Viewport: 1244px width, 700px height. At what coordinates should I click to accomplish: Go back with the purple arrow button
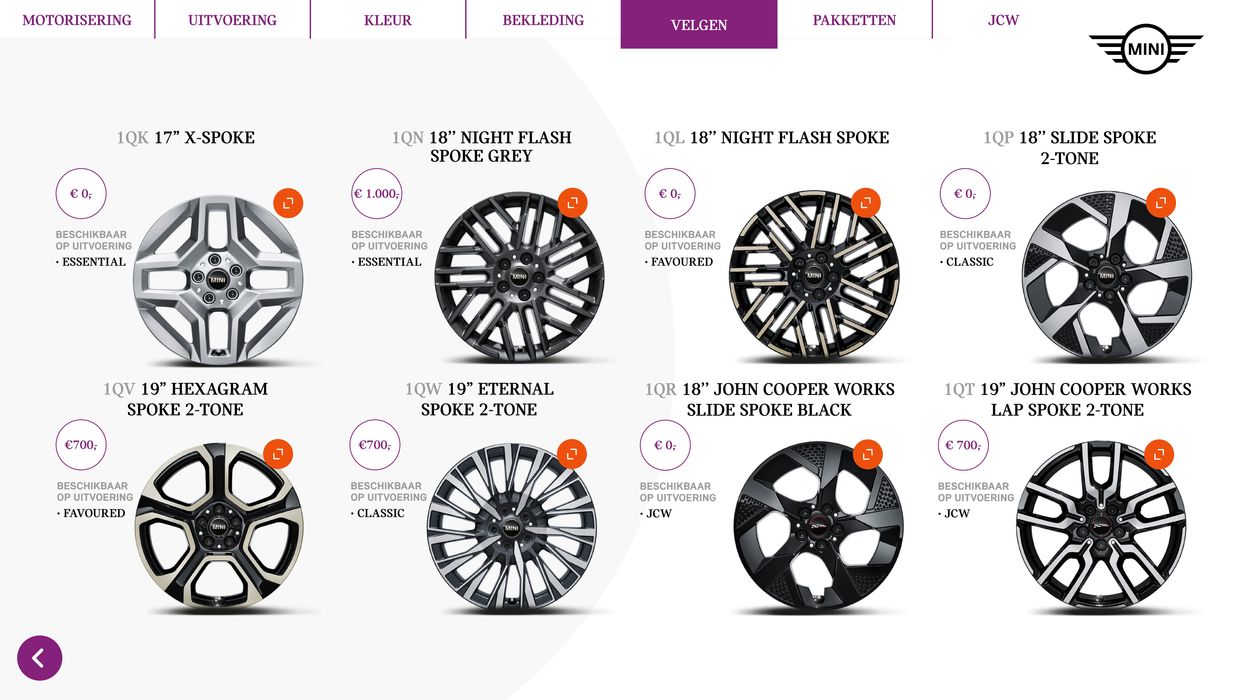(40, 658)
